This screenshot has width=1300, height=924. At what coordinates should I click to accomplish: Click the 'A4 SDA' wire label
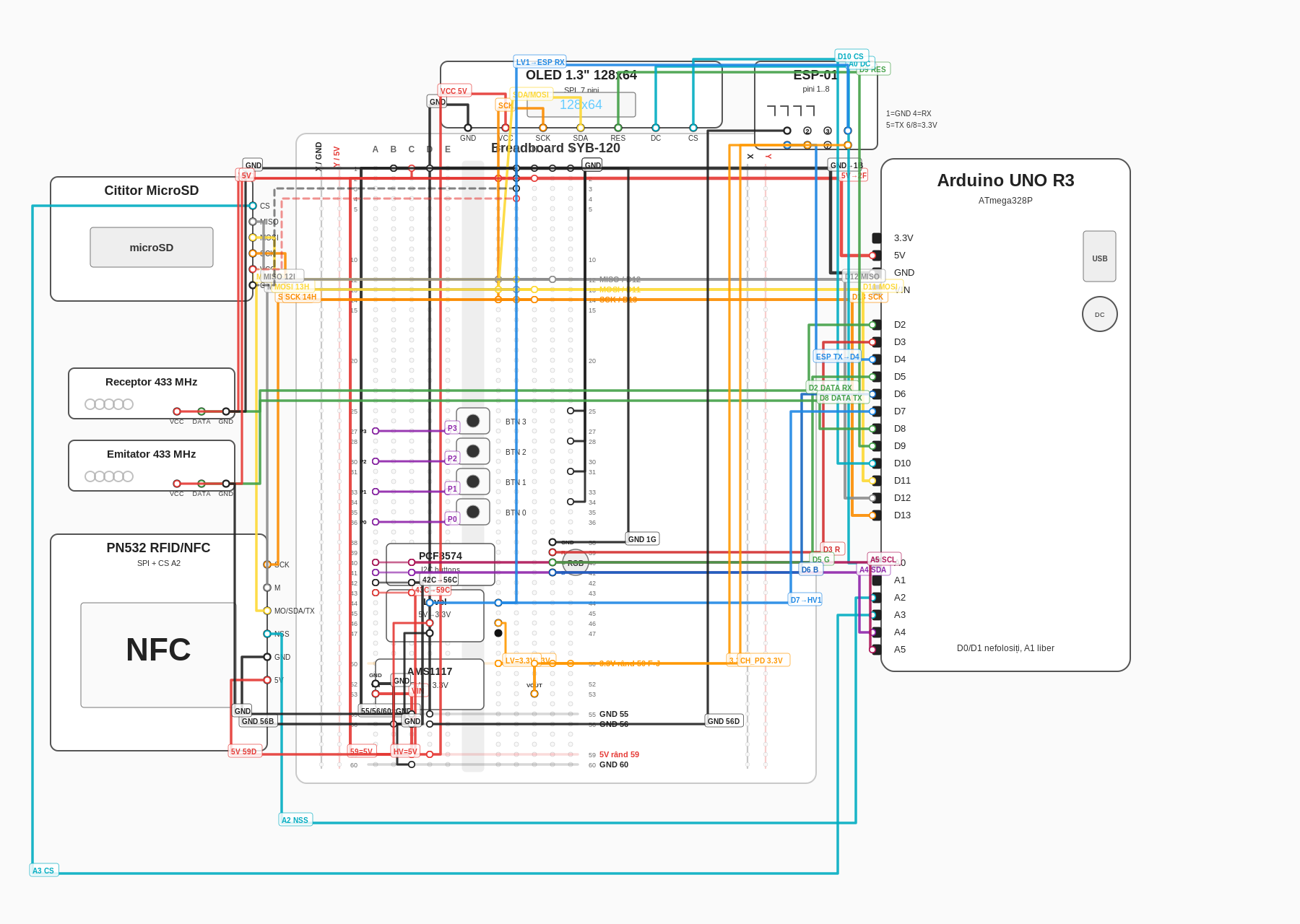pyautogui.click(x=873, y=570)
